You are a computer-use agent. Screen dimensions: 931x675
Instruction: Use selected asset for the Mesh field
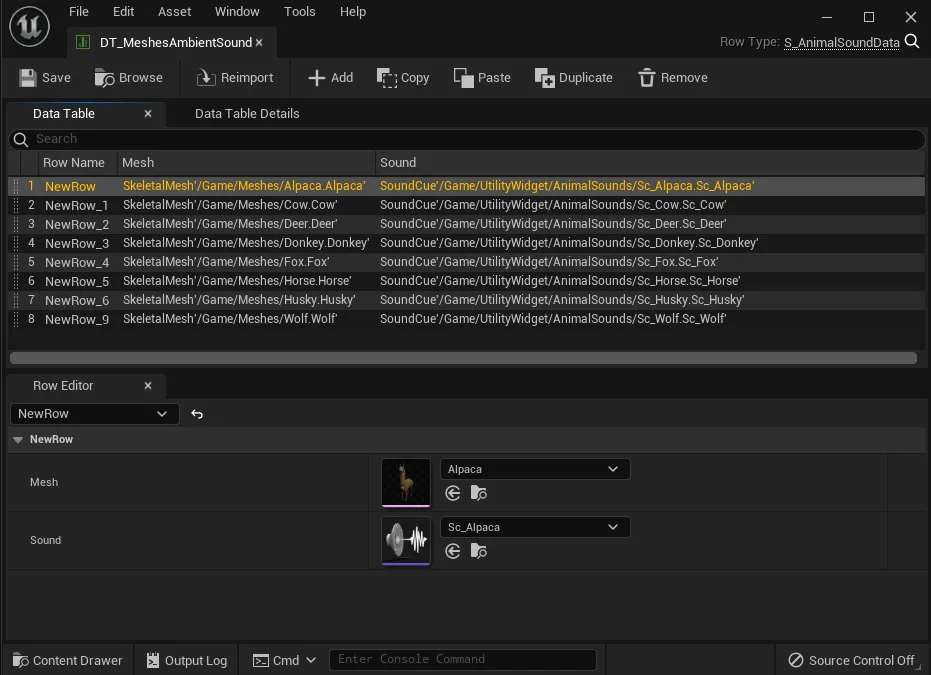pos(453,493)
